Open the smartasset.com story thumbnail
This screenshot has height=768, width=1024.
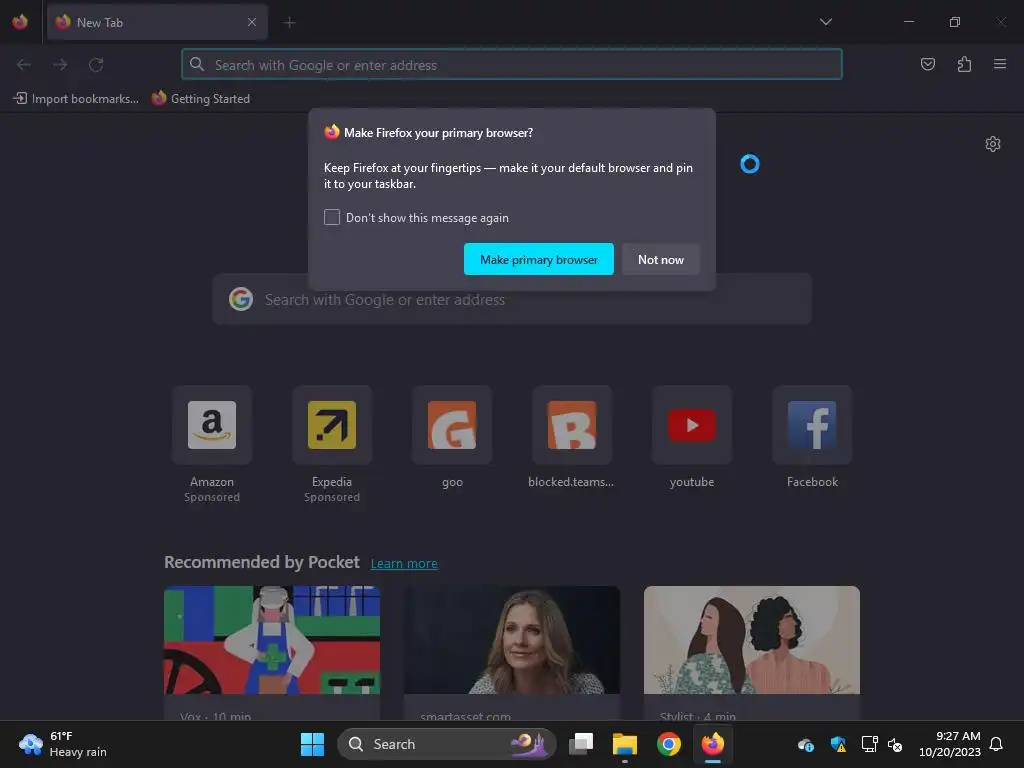pos(512,640)
